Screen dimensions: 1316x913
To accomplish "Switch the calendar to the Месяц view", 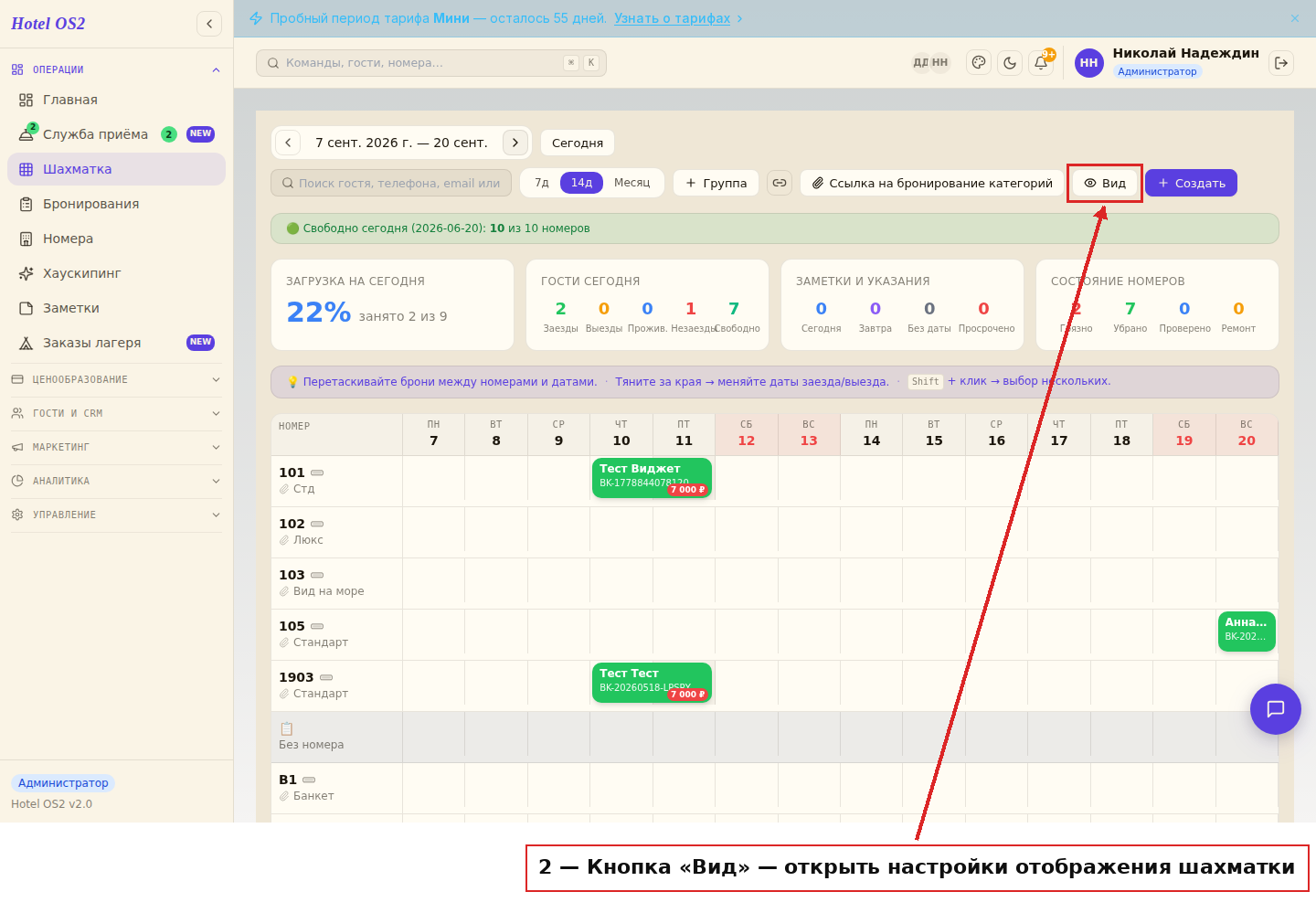I will (x=632, y=183).
